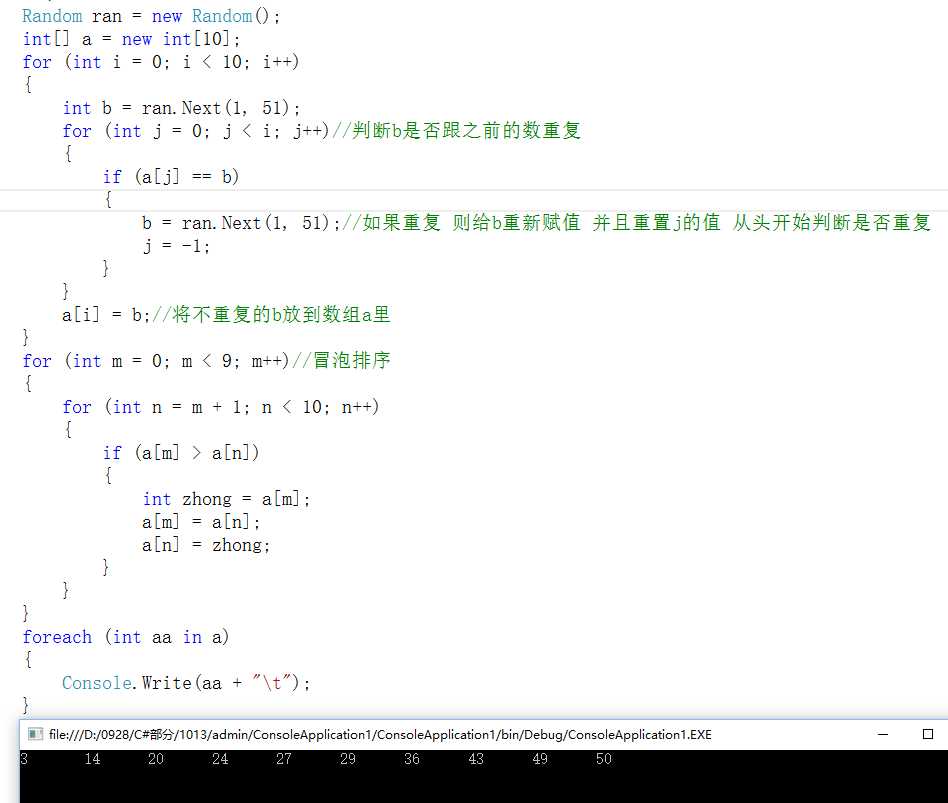Click the console output value 24
Screen dimensions: 948x803
[220, 759]
